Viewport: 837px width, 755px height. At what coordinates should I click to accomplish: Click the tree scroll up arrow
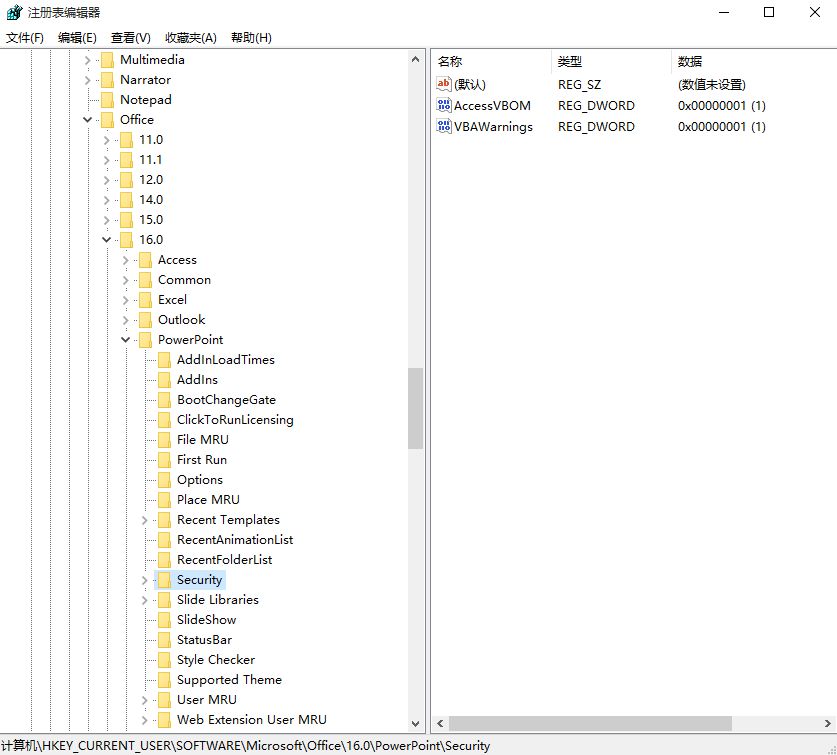pos(415,59)
